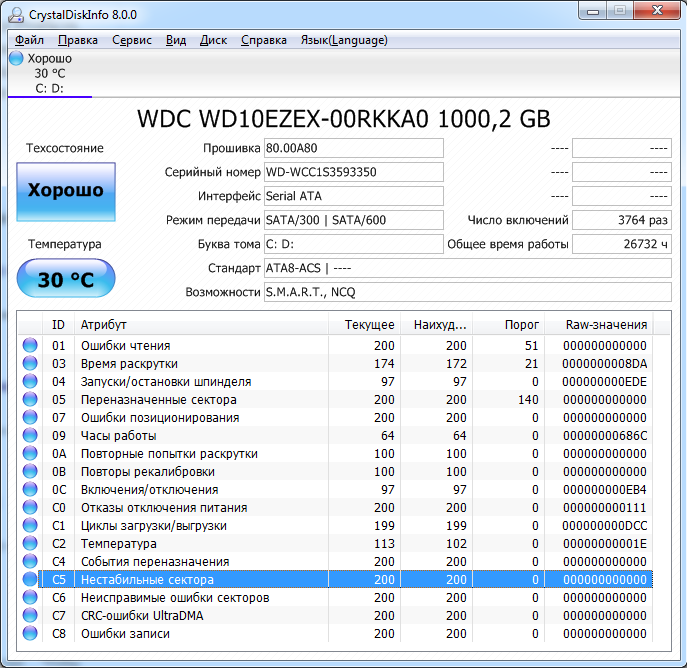The height and width of the screenshot is (668, 687).
Task: Click status icon for 09 Часы работы
Action: 30,435
